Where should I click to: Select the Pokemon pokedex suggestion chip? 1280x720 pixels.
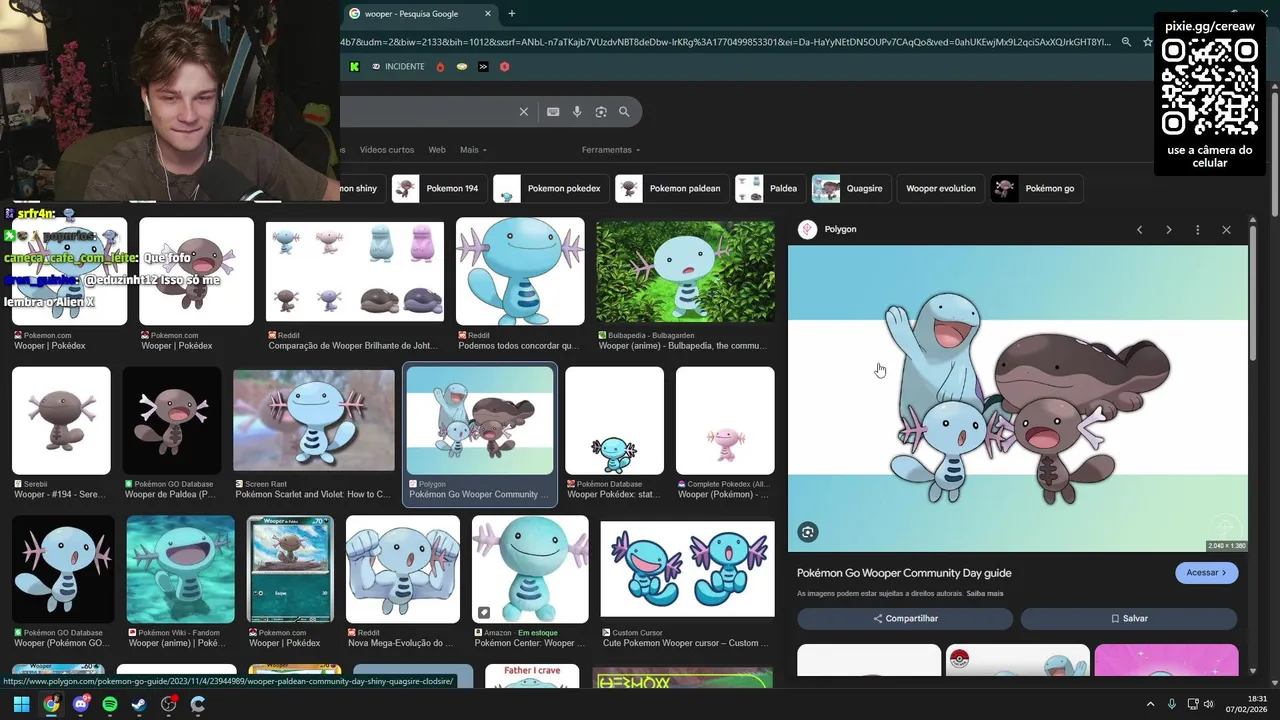tap(551, 188)
